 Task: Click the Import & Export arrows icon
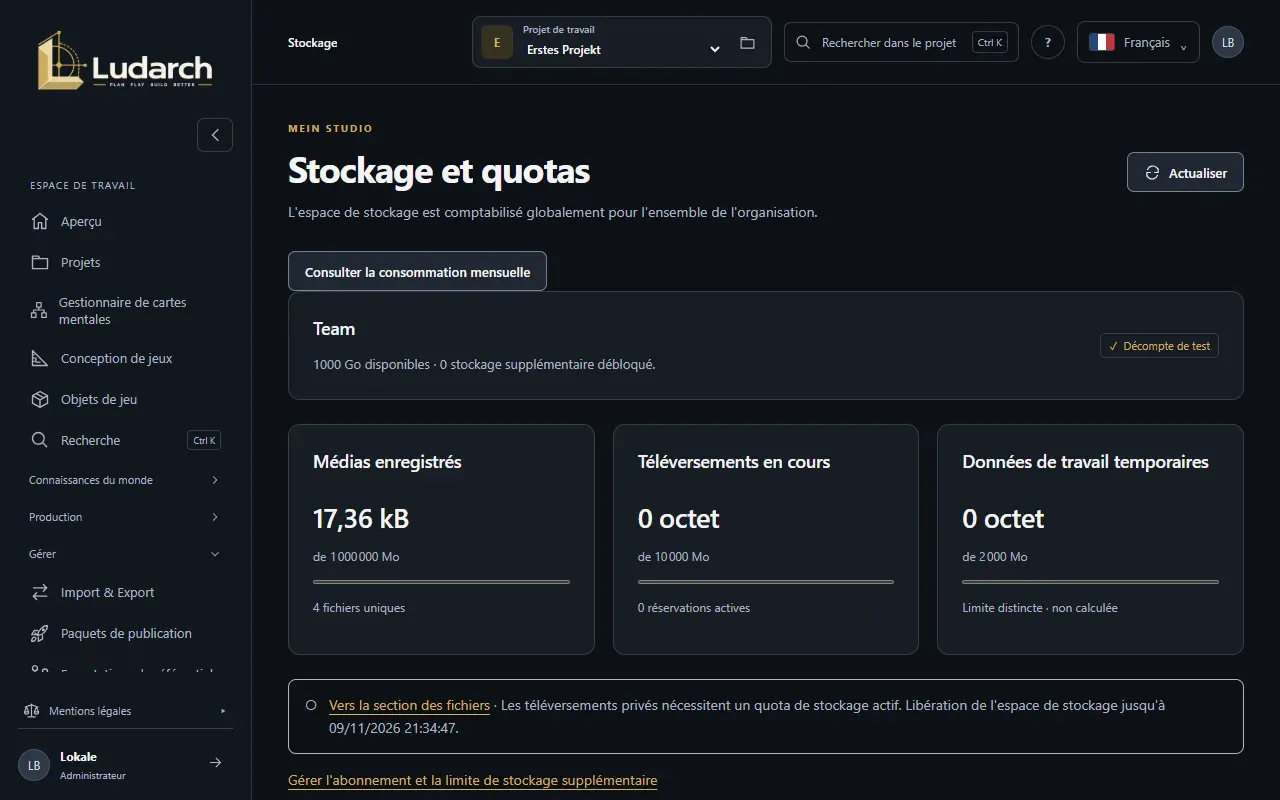tap(40, 592)
